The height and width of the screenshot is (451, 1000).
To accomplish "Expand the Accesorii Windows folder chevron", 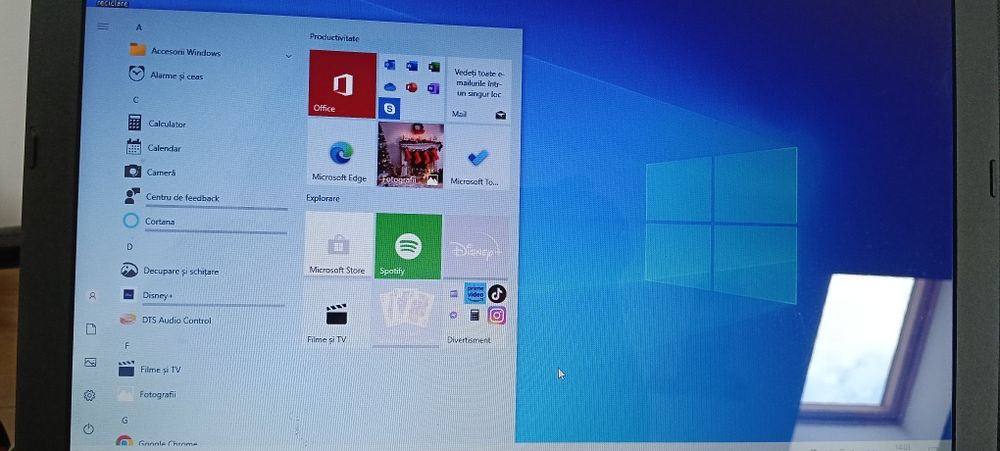I will point(288,56).
